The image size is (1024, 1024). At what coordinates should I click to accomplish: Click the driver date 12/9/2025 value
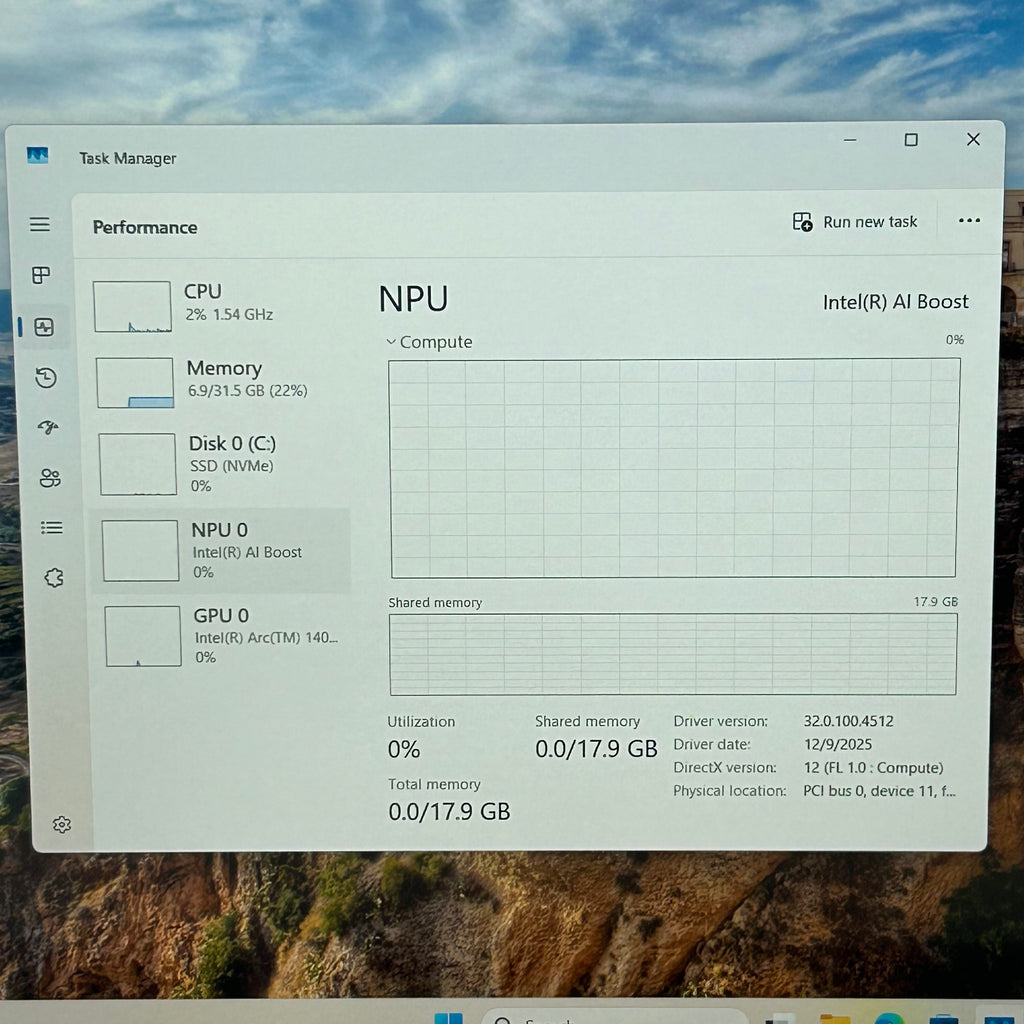tap(838, 744)
